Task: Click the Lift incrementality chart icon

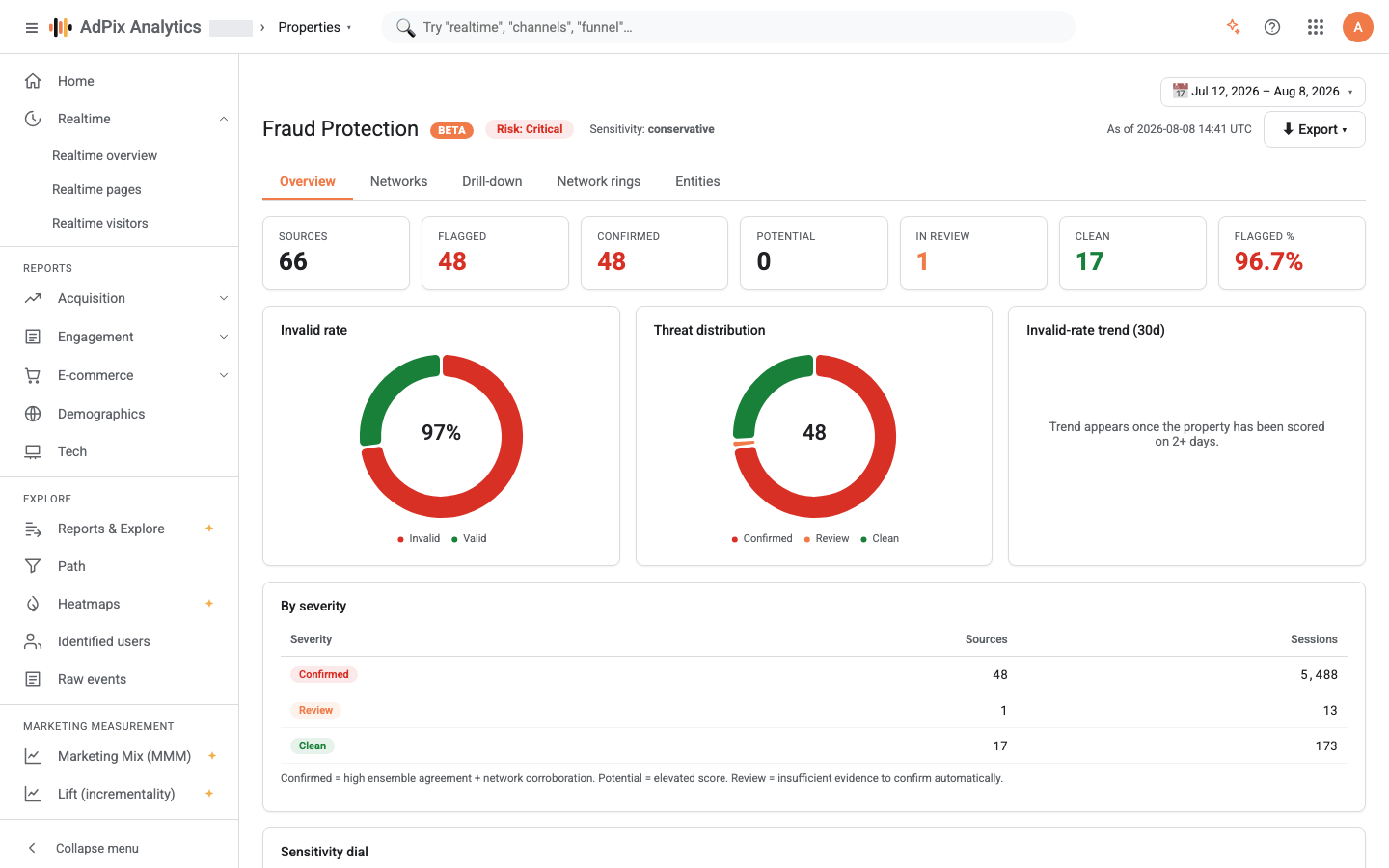Action: pyautogui.click(x=33, y=794)
